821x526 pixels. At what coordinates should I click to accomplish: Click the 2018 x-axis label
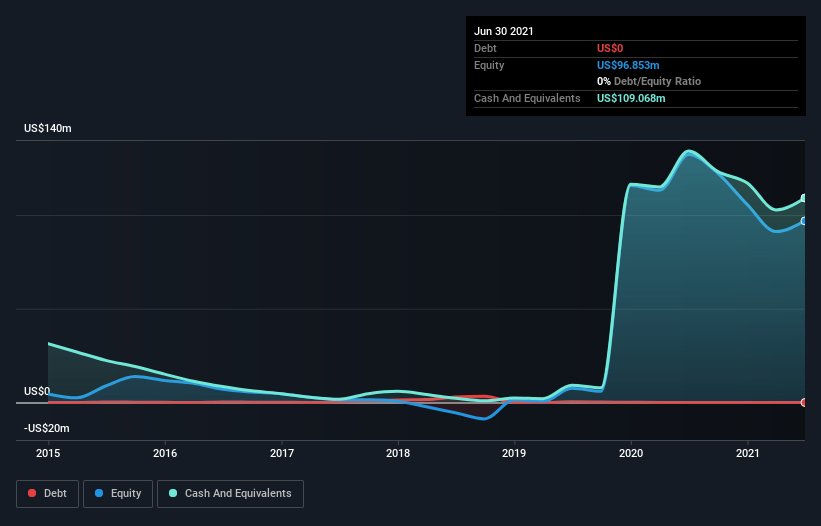click(398, 453)
